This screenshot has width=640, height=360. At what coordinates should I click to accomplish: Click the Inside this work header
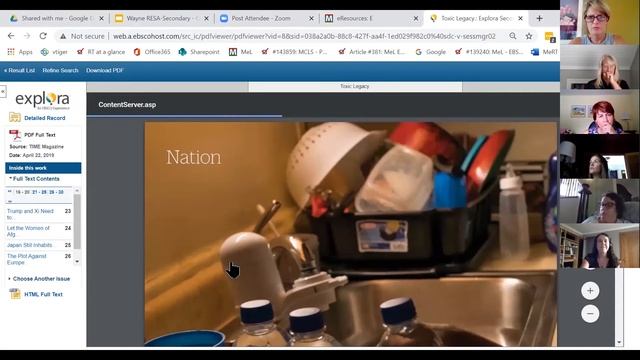[43, 168]
